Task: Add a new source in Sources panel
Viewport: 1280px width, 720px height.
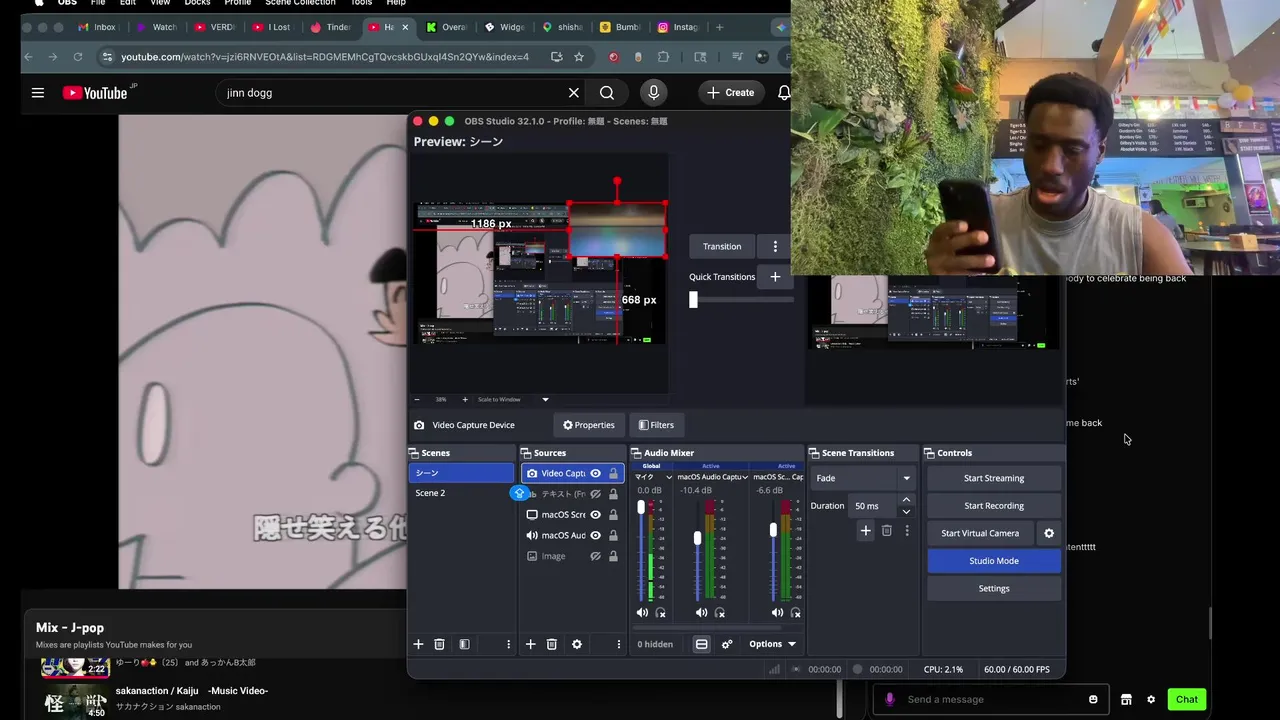Action: (x=531, y=644)
